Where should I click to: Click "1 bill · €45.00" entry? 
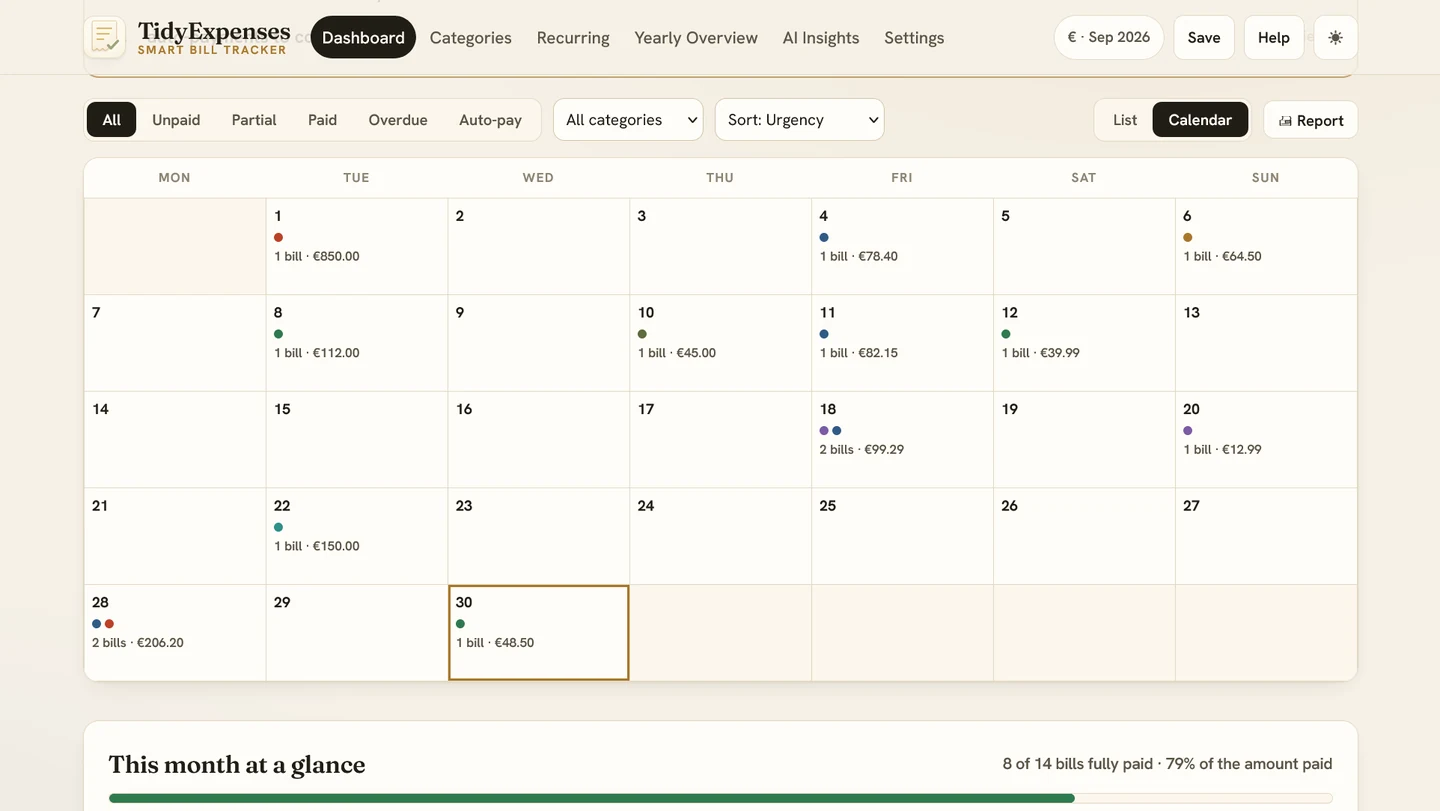(677, 353)
